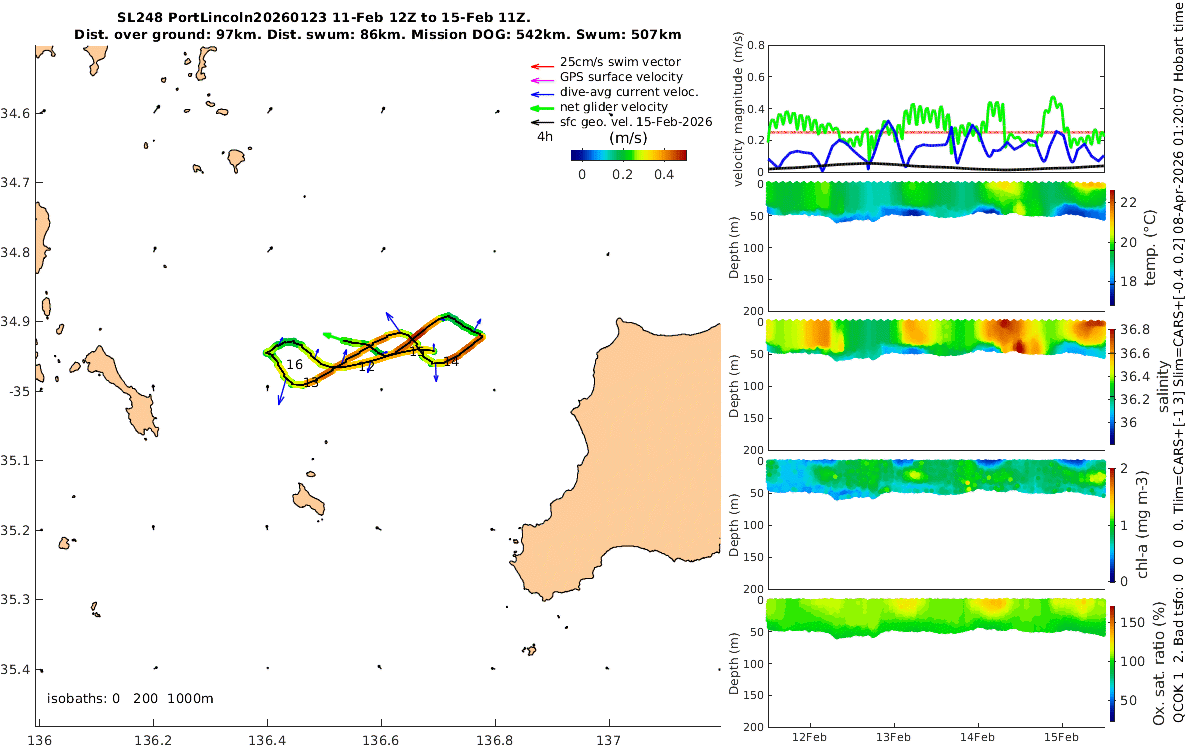
Task: Click day marker 12 on glider track
Action: [366, 367]
